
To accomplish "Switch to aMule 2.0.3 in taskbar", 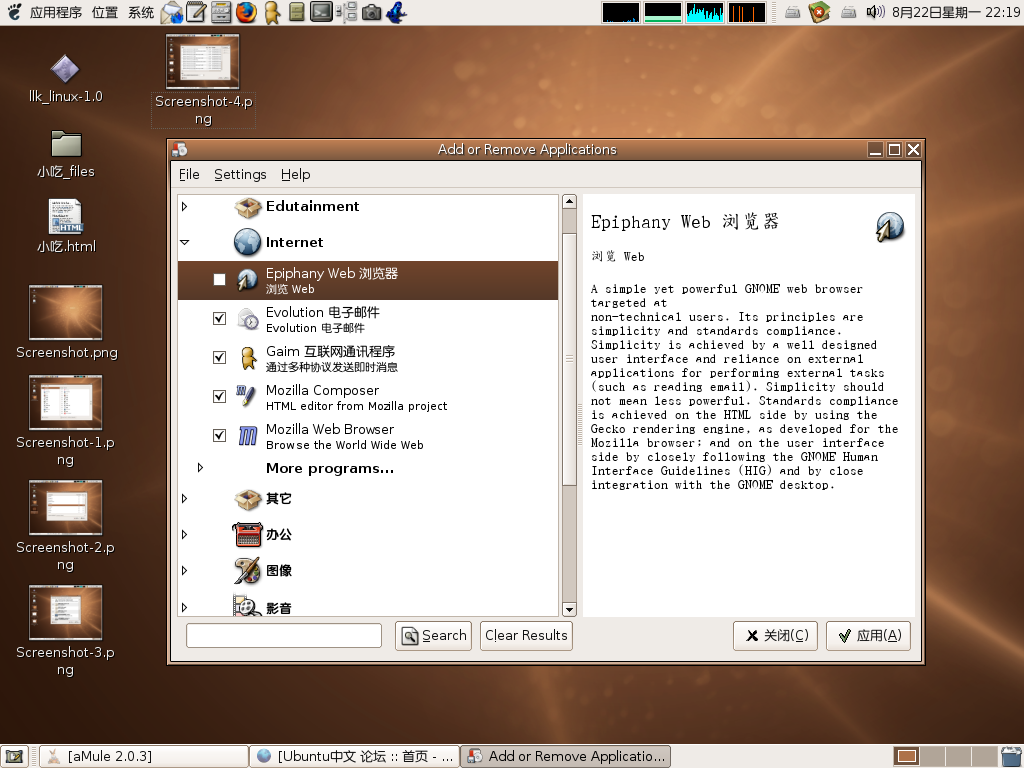I will 144,756.
